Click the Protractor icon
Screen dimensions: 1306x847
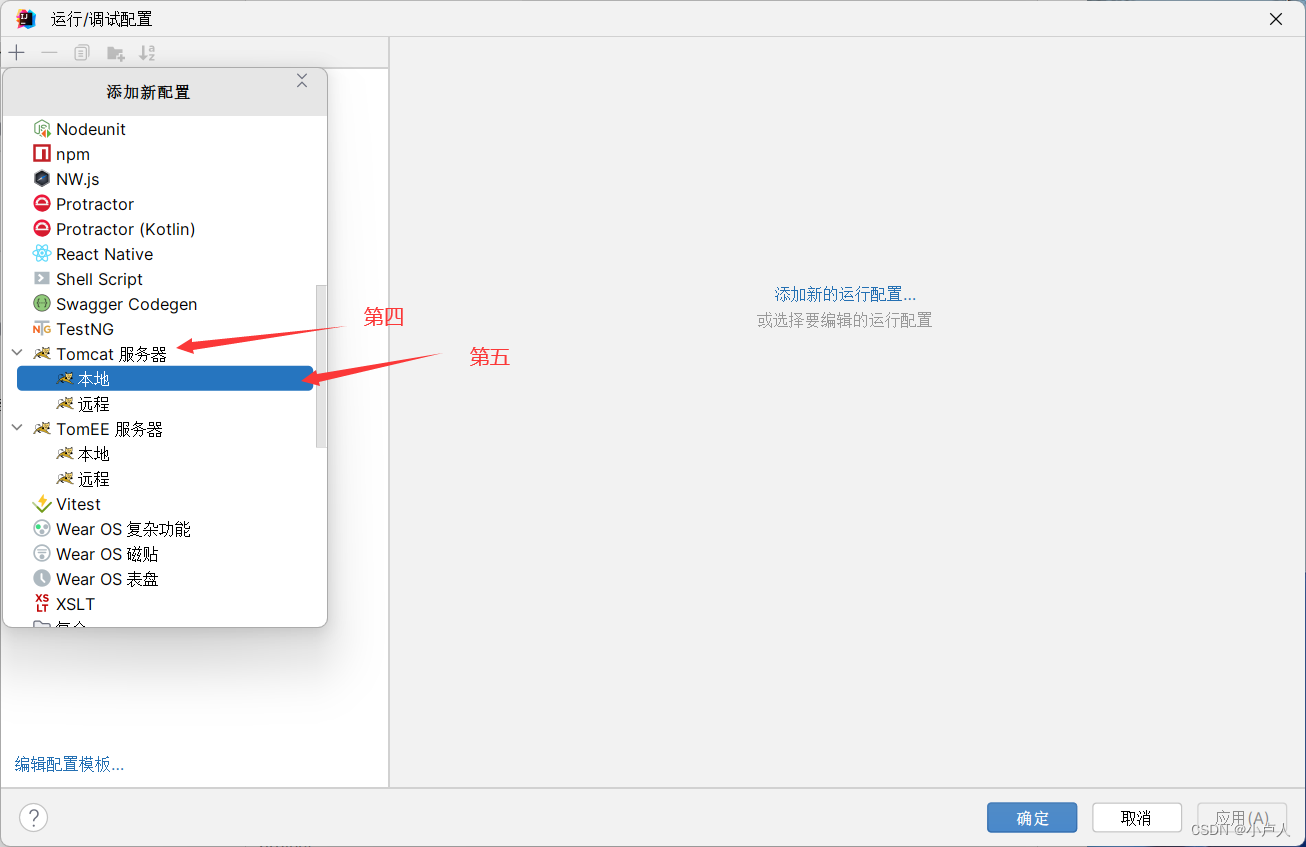[x=42, y=204]
